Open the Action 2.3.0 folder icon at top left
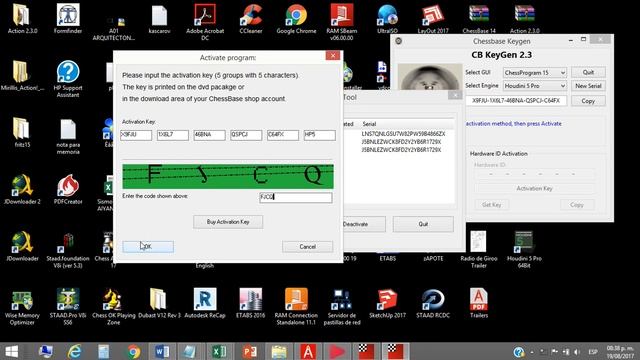 (x=22, y=19)
